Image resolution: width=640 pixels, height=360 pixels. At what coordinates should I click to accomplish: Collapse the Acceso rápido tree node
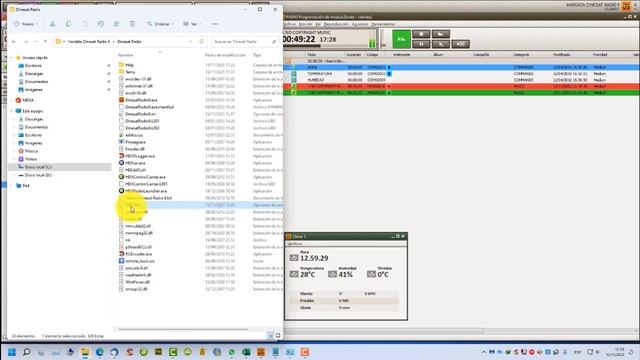click(11, 58)
